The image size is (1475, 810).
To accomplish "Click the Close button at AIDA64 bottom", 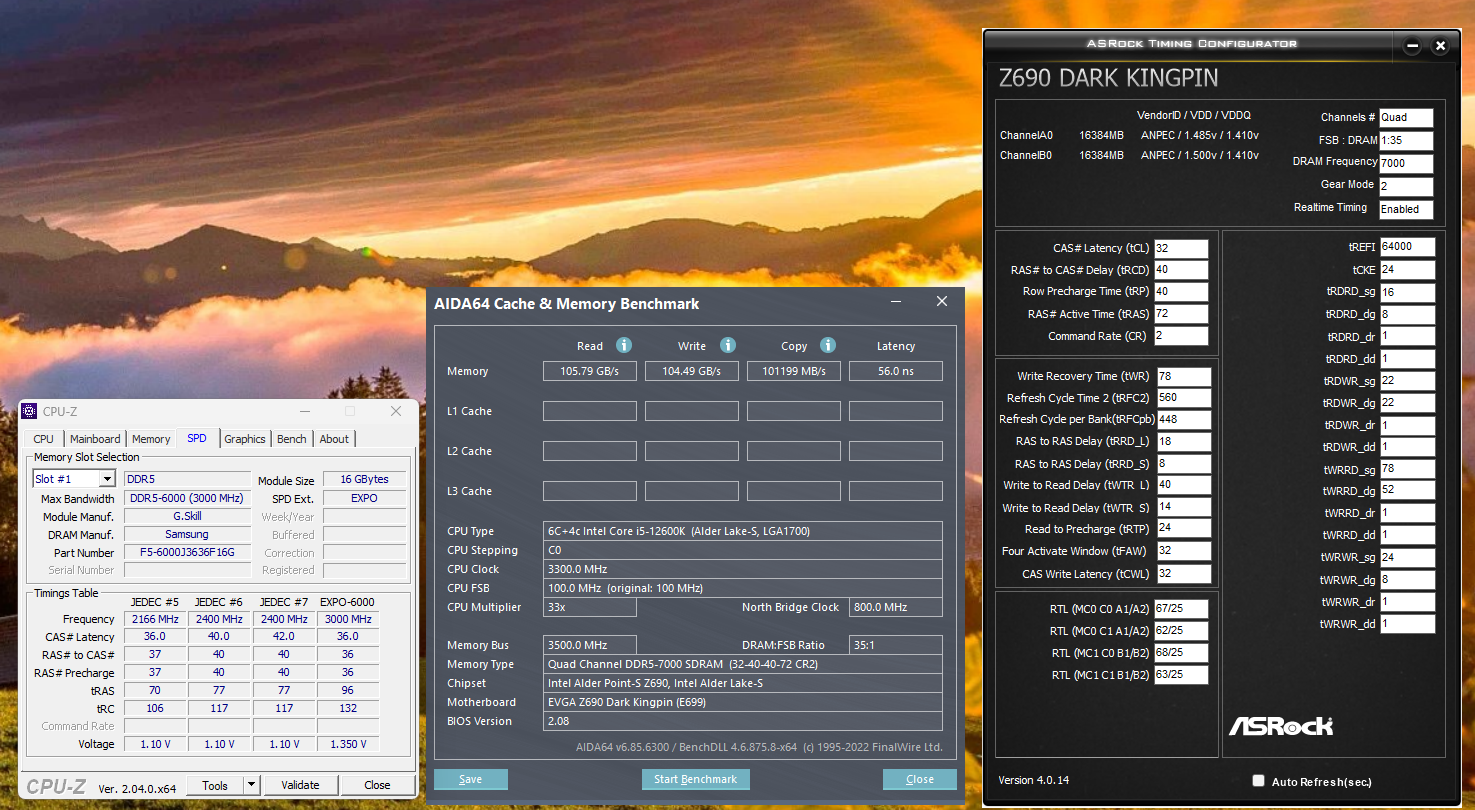I will [x=920, y=779].
